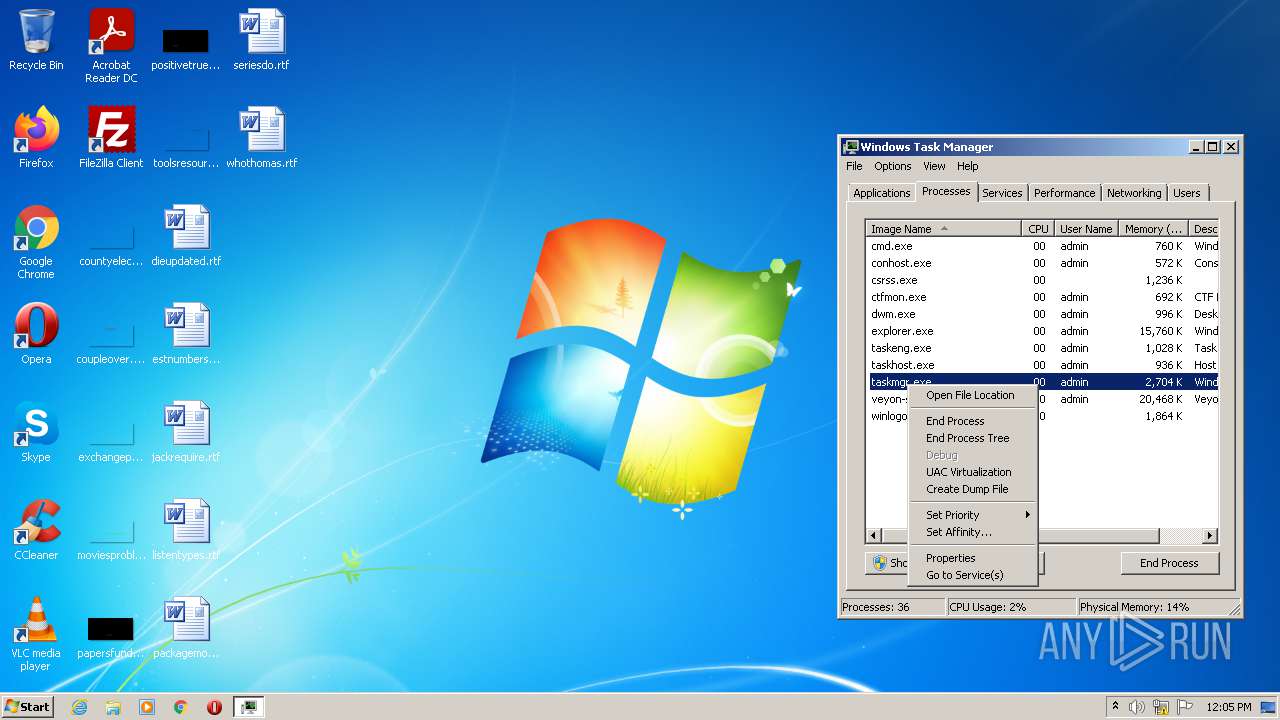Switch to the Networking tab
The image size is (1280, 720).
tap(1134, 193)
